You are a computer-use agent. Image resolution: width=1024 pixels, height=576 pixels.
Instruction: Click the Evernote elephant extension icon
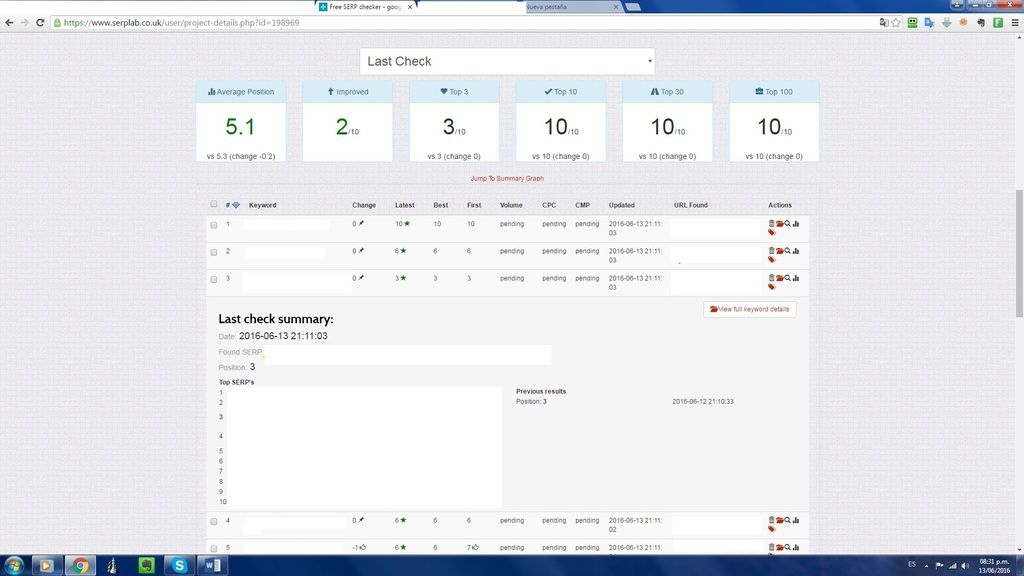point(981,23)
